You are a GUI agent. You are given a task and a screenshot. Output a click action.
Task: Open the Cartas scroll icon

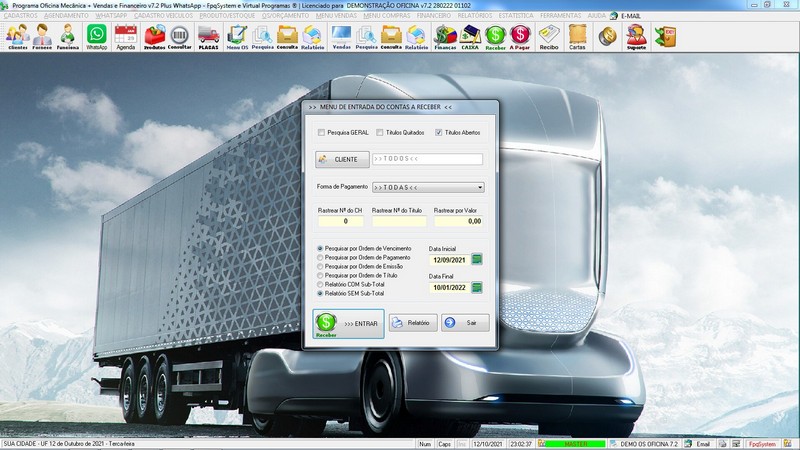(x=577, y=37)
